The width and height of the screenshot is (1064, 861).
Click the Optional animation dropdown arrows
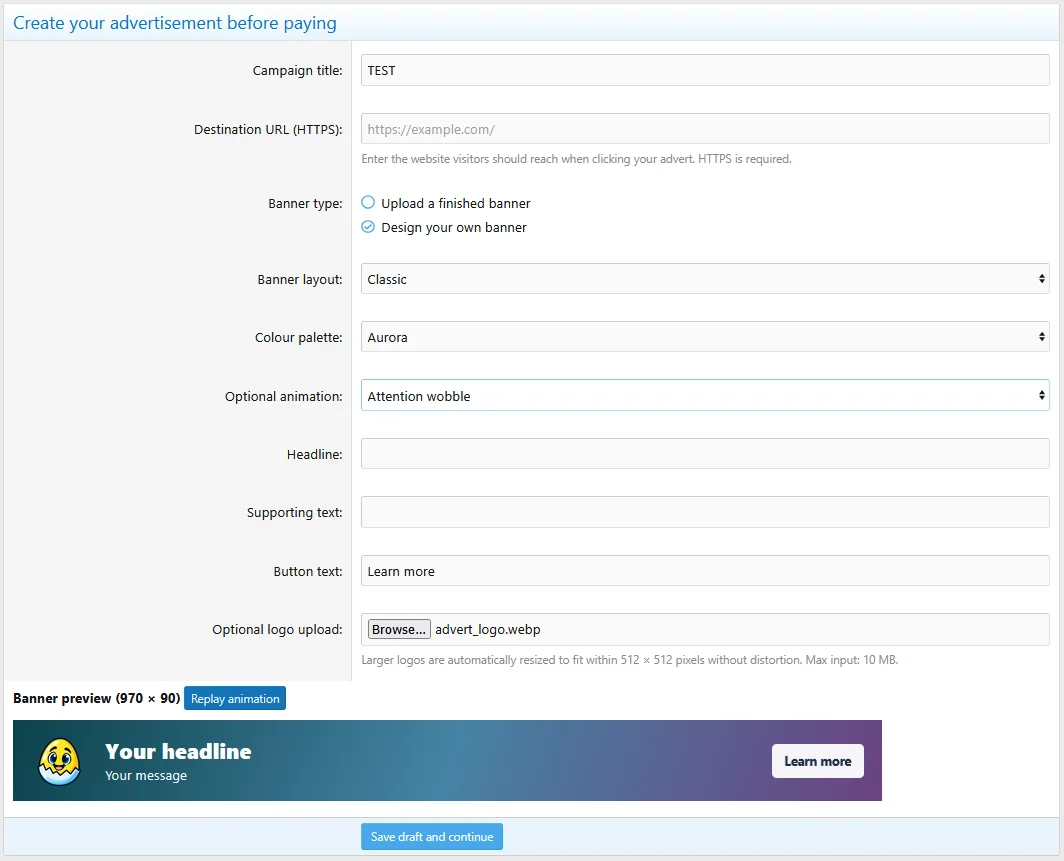point(1041,396)
